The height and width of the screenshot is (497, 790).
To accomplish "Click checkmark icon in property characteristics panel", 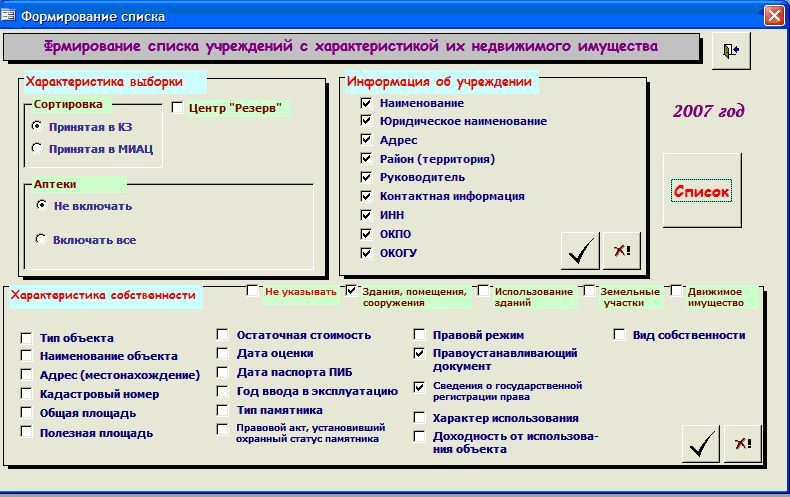I will pyautogui.click(x=700, y=443).
